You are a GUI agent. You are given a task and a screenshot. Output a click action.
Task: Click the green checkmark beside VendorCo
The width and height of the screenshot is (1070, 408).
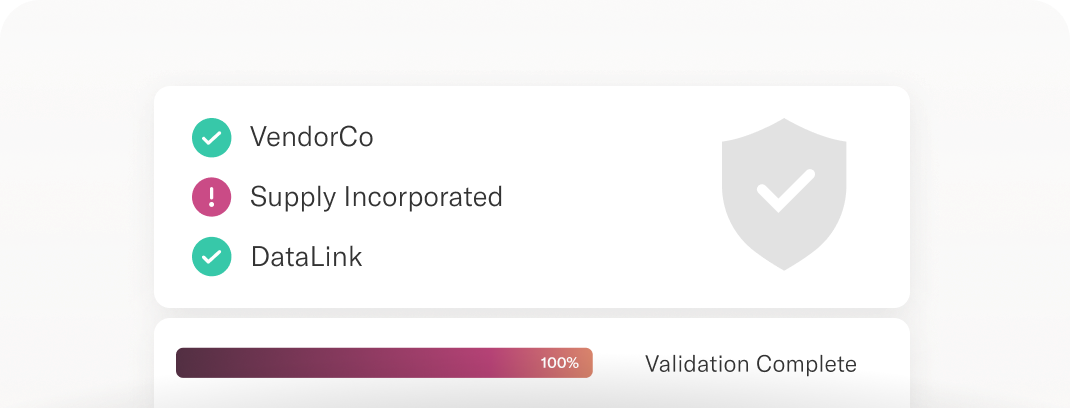coord(211,138)
